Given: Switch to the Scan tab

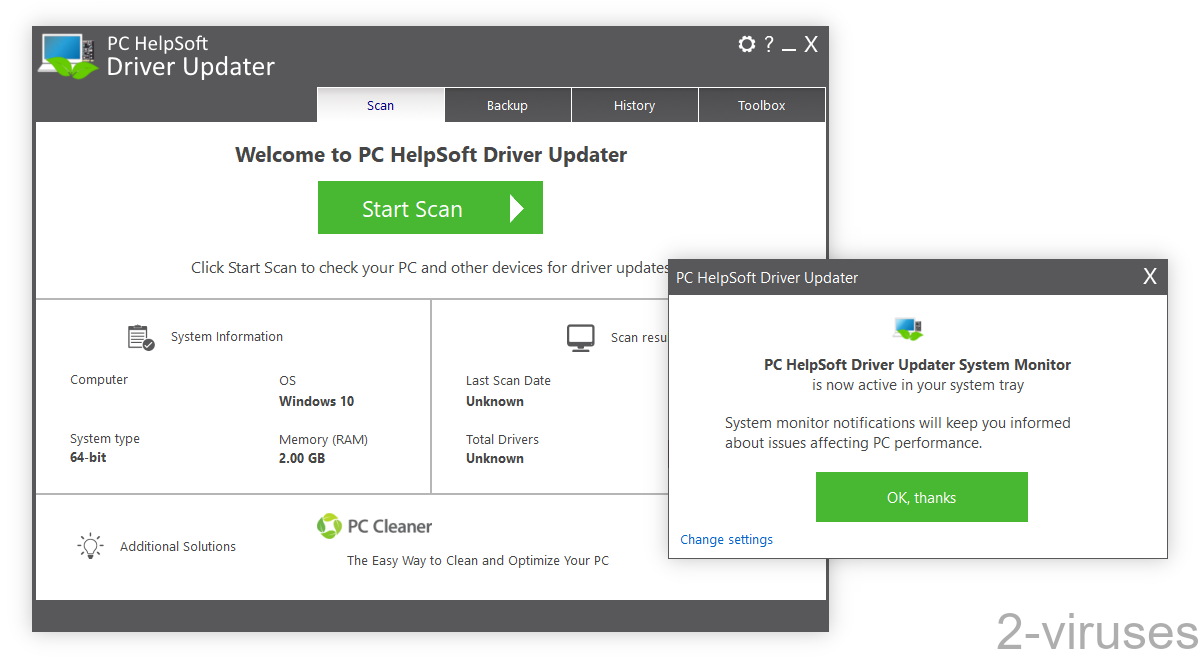Looking at the screenshot, I should 381,105.
